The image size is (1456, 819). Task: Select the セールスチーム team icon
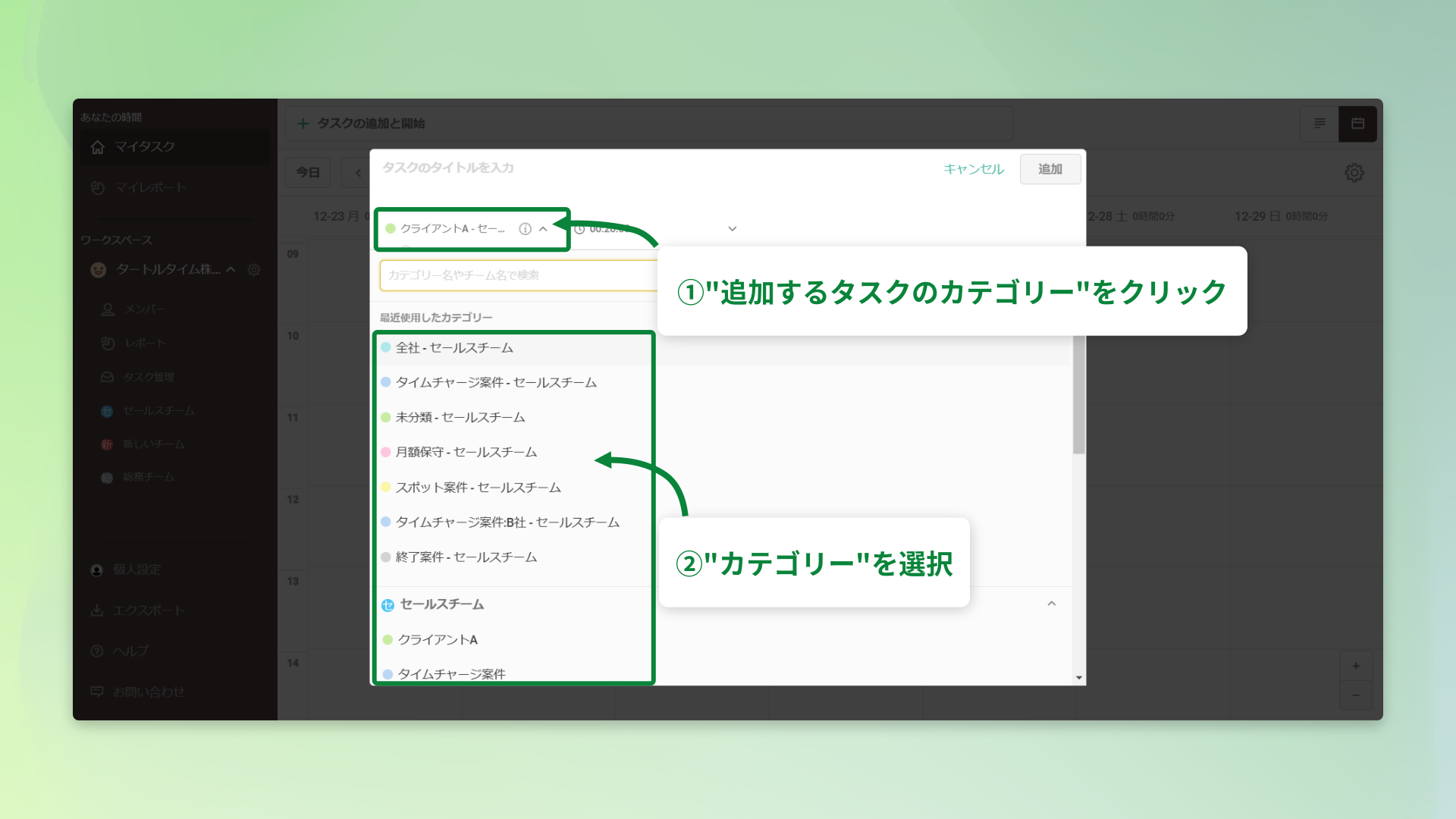[x=106, y=410]
